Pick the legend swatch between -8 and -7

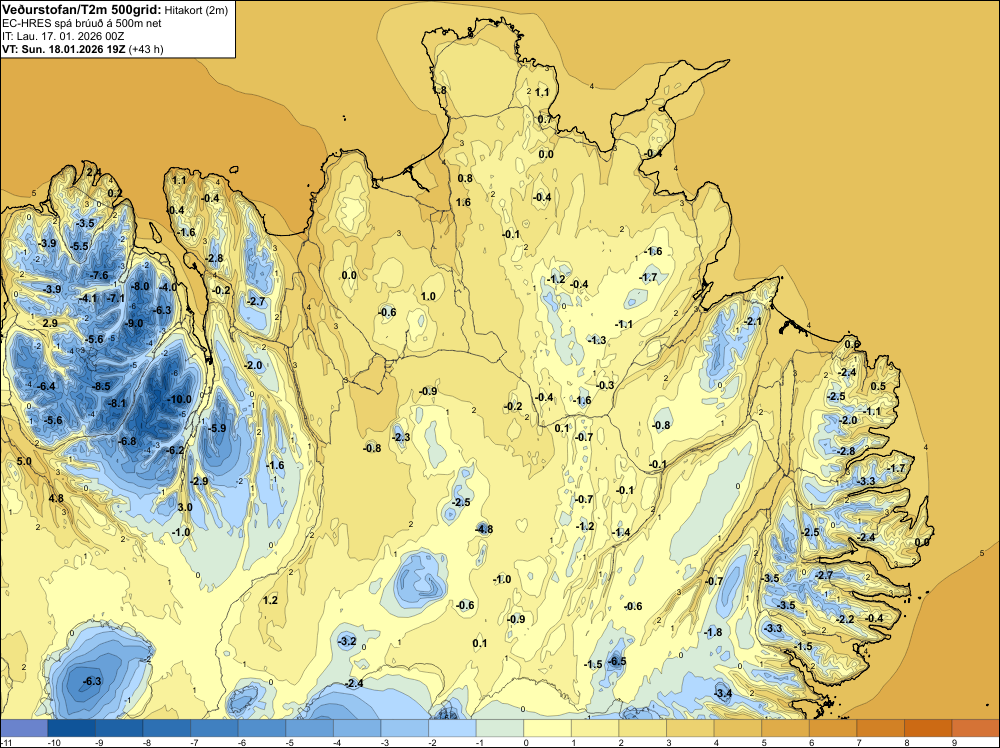[166, 728]
